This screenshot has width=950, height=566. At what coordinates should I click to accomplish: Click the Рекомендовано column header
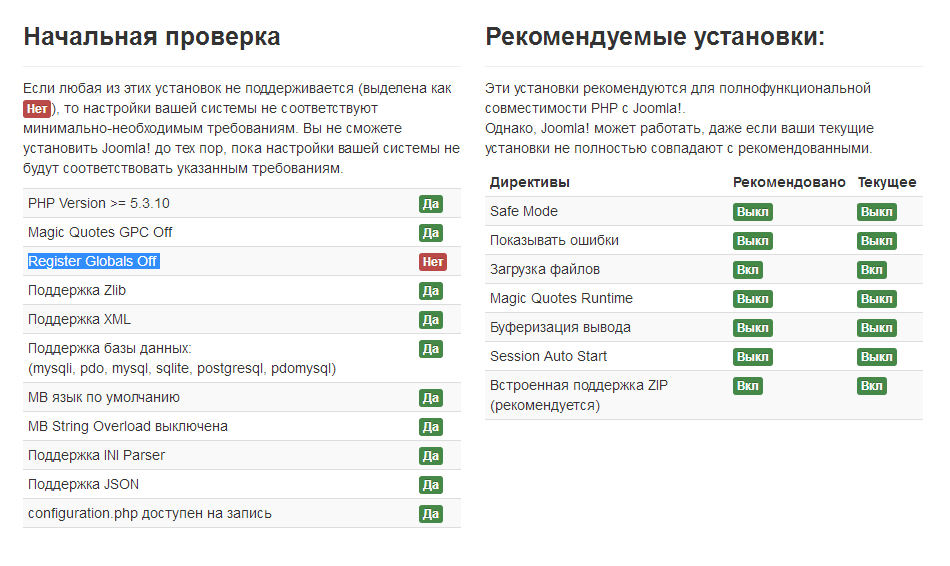tap(789, 182)
